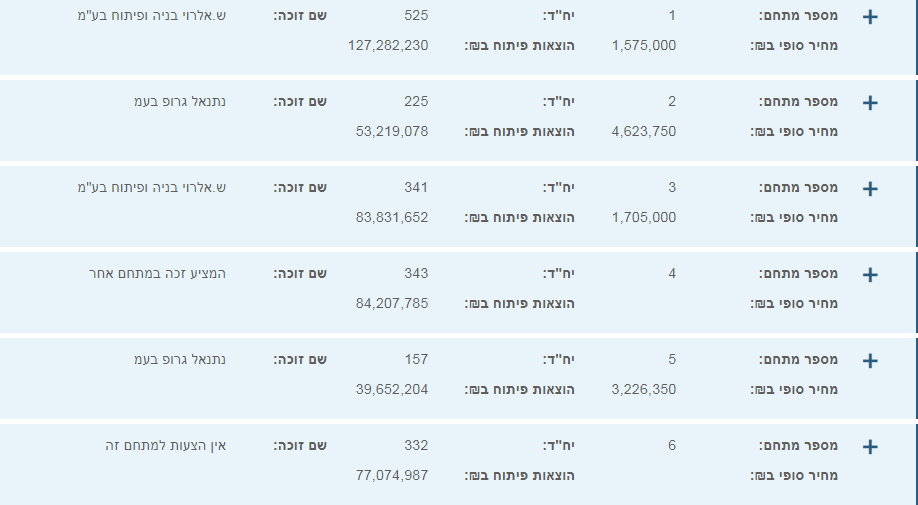This screenshot has width=918, height=505.
Task: Select the final price 1,705,000
Action: pyautogui.click(x=644, y=217)
